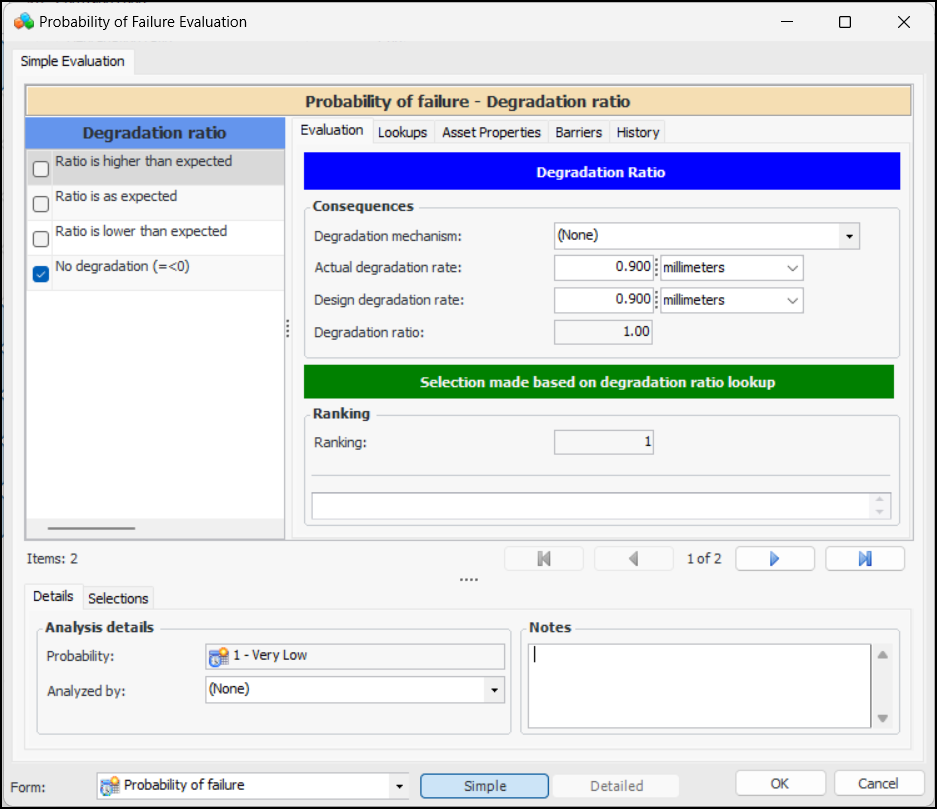Click the Probability of failure form icon
937x809 pixels.
click(110, 786)
